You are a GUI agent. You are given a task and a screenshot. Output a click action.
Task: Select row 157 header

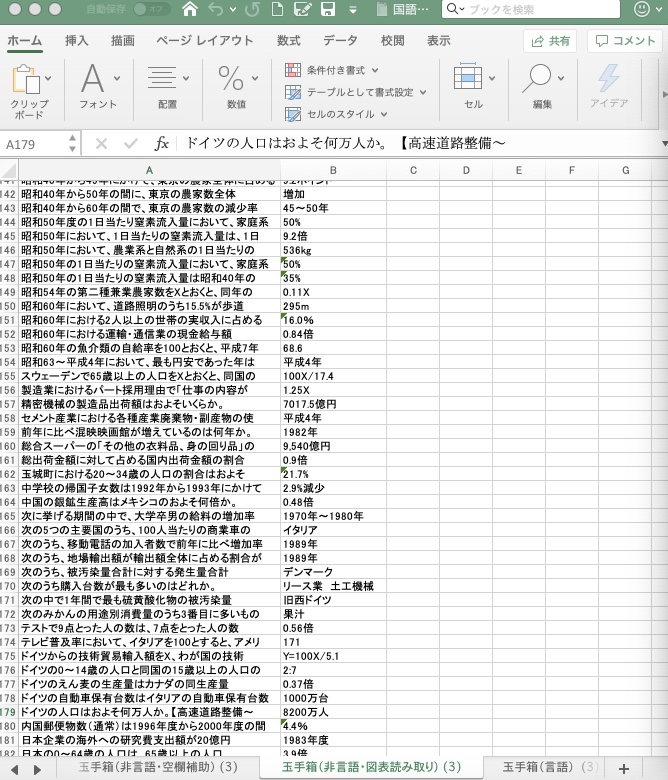pyautogui.click(x=9, y=404)
